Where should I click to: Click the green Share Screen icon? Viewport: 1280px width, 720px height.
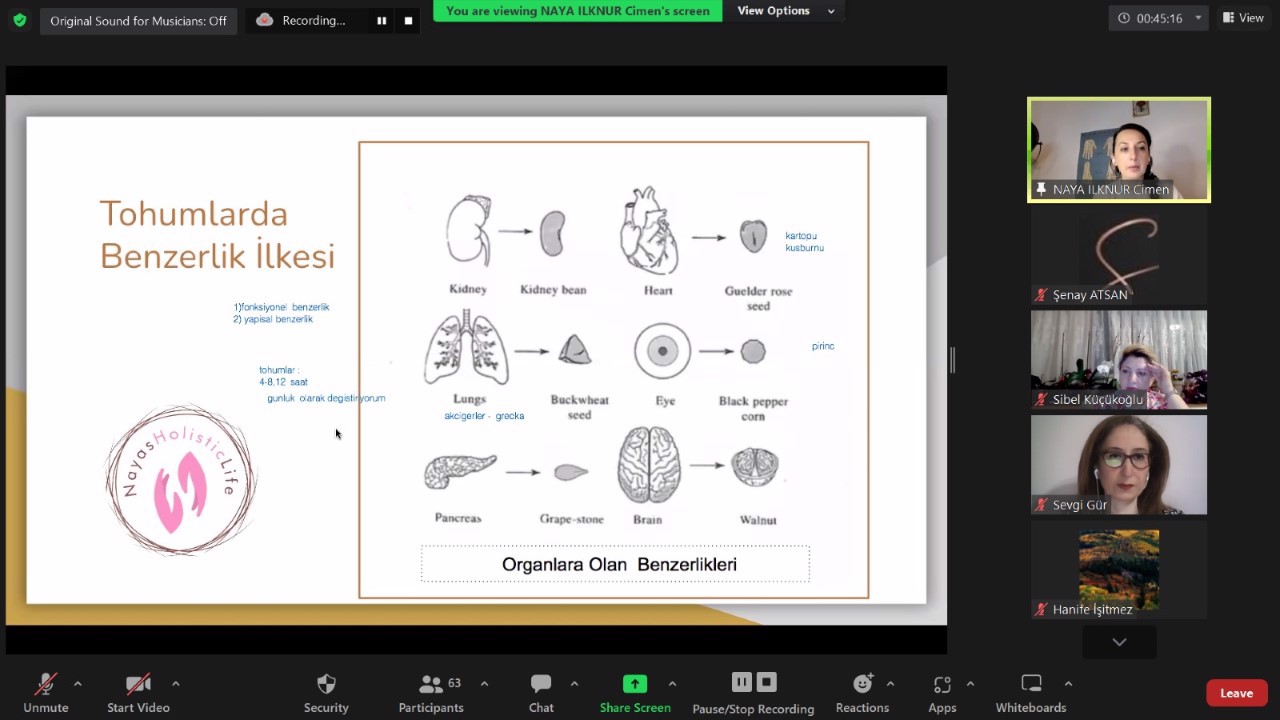pyautogui.click(x=635, y=684)
